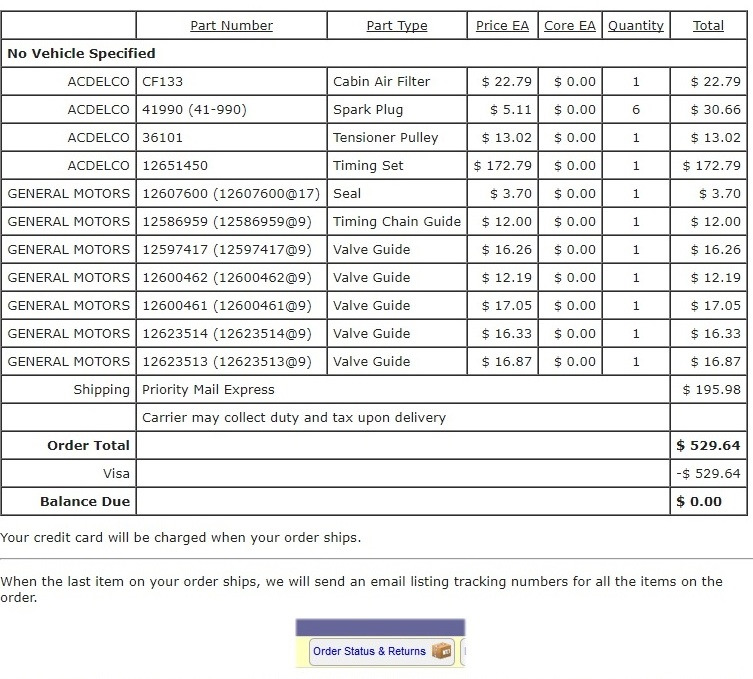Click the Total column header
This screenshot has width=753, height=679.
[x=708, y=25]
